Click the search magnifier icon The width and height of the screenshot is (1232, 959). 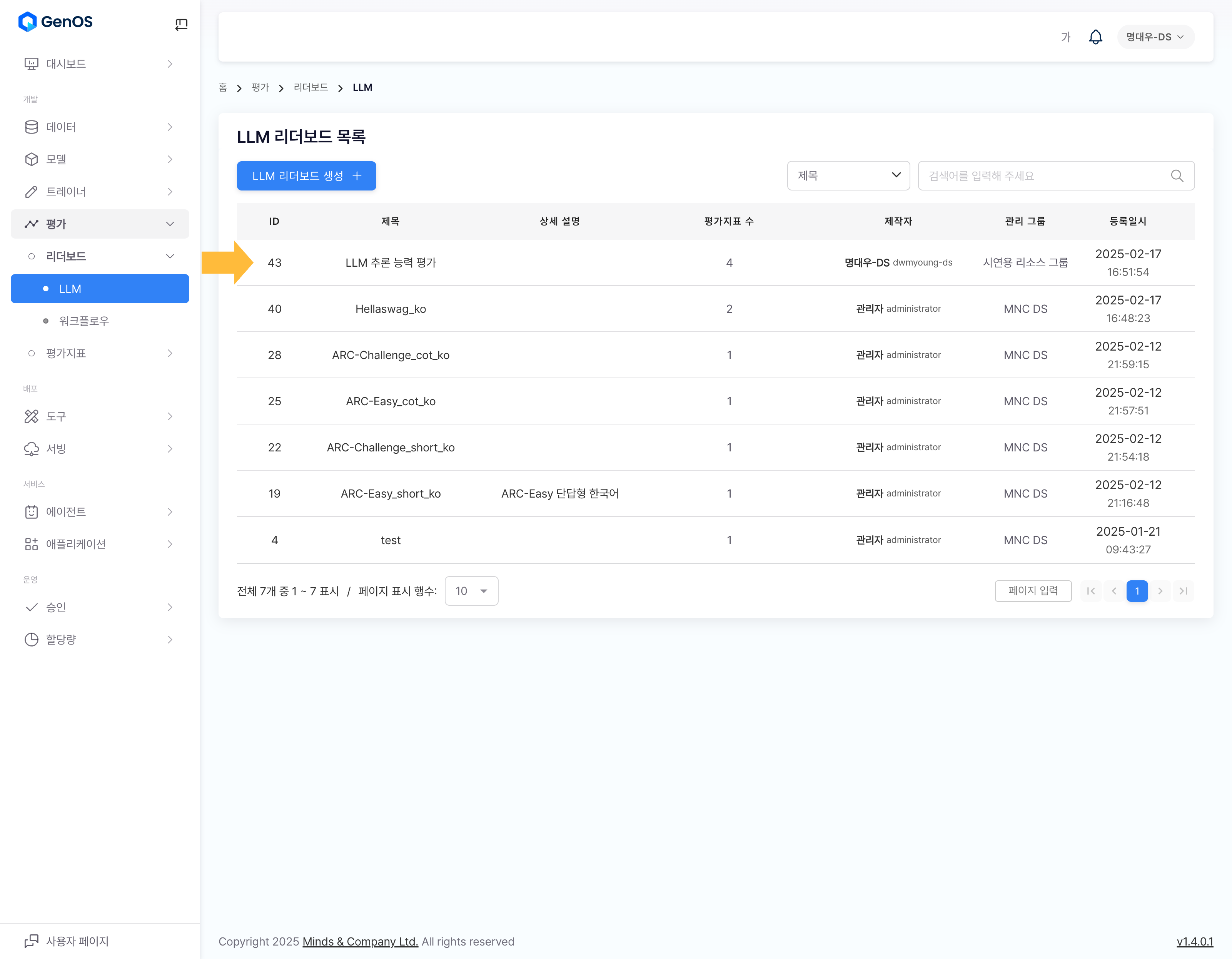[x=1177, y=176]
